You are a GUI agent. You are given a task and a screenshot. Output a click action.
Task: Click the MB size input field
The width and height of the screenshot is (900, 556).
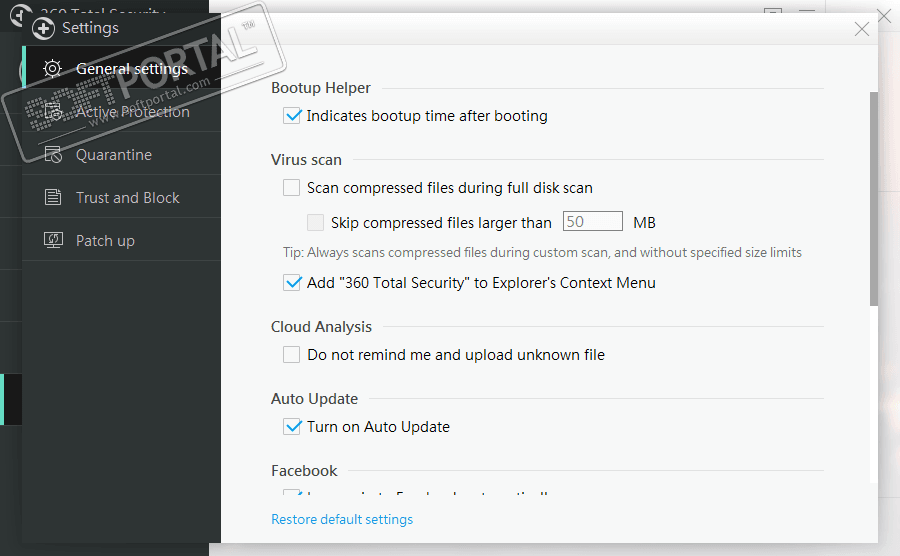[x=592, y=222]
